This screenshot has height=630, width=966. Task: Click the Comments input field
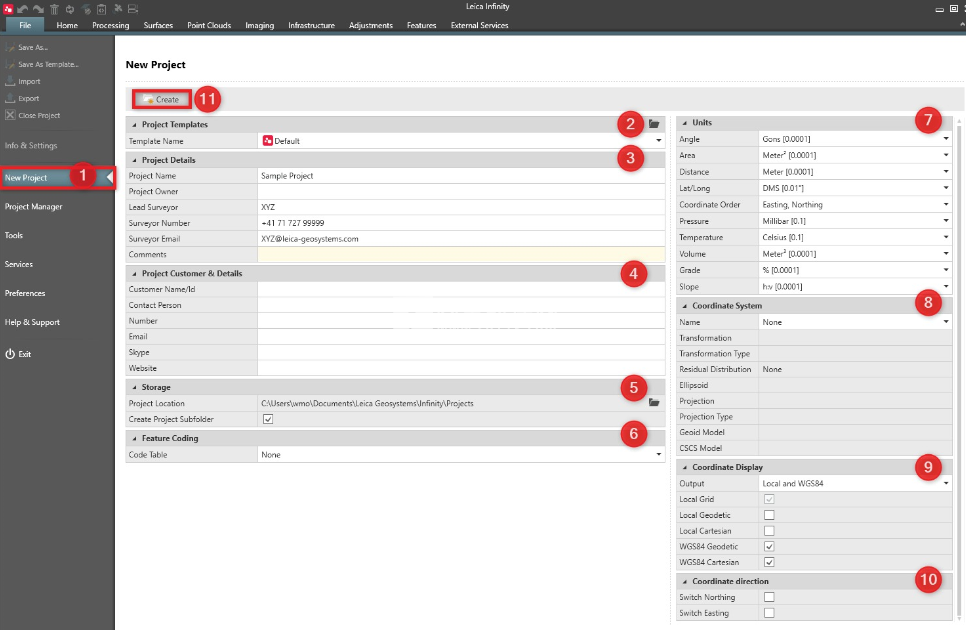point(461,254)
